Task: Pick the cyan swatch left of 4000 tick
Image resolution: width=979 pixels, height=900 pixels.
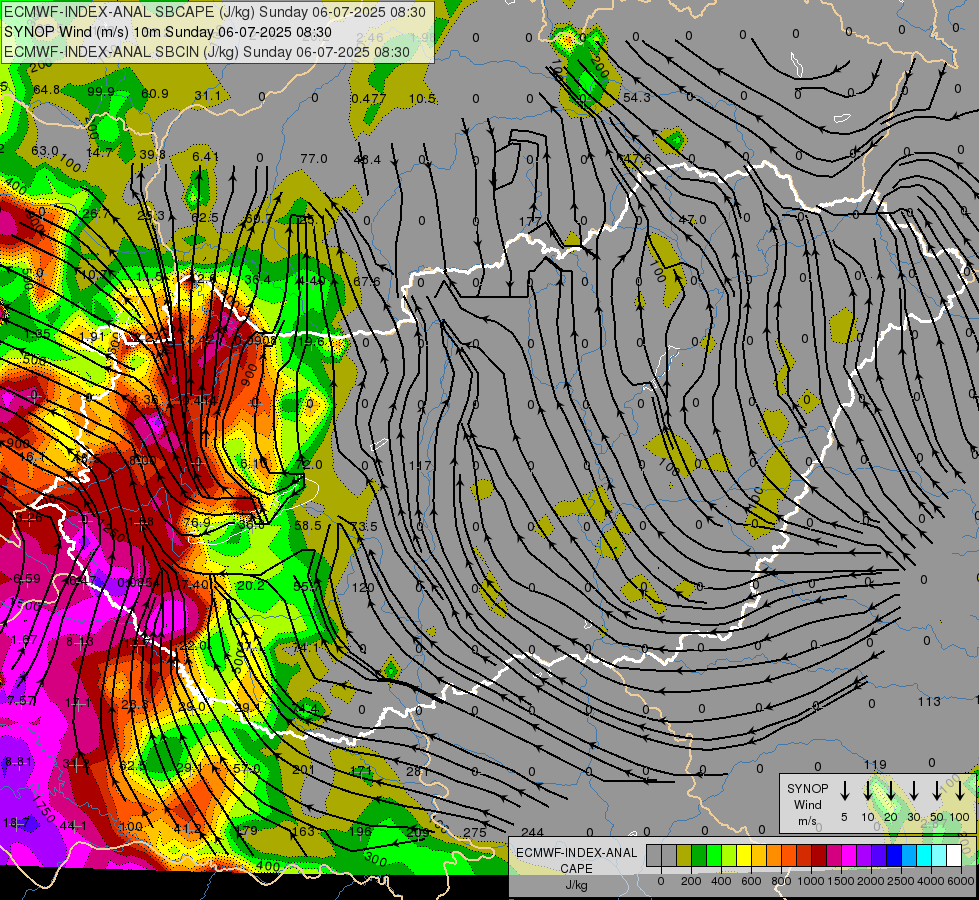Action: pyautogui.click(x=923, y=855)
